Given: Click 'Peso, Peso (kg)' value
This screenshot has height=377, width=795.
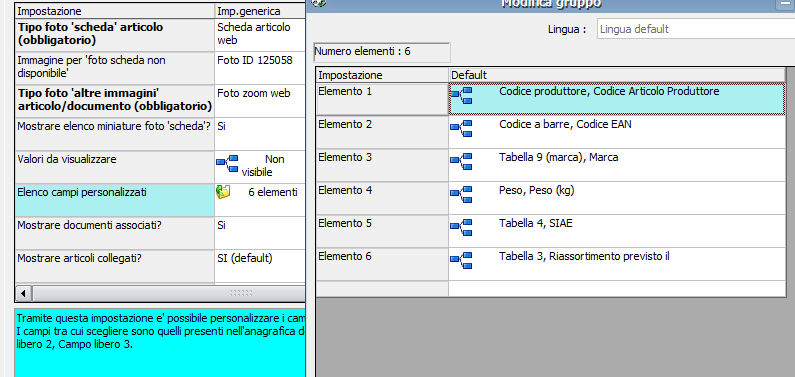Looking at the screenshot, I should point(536,190).
